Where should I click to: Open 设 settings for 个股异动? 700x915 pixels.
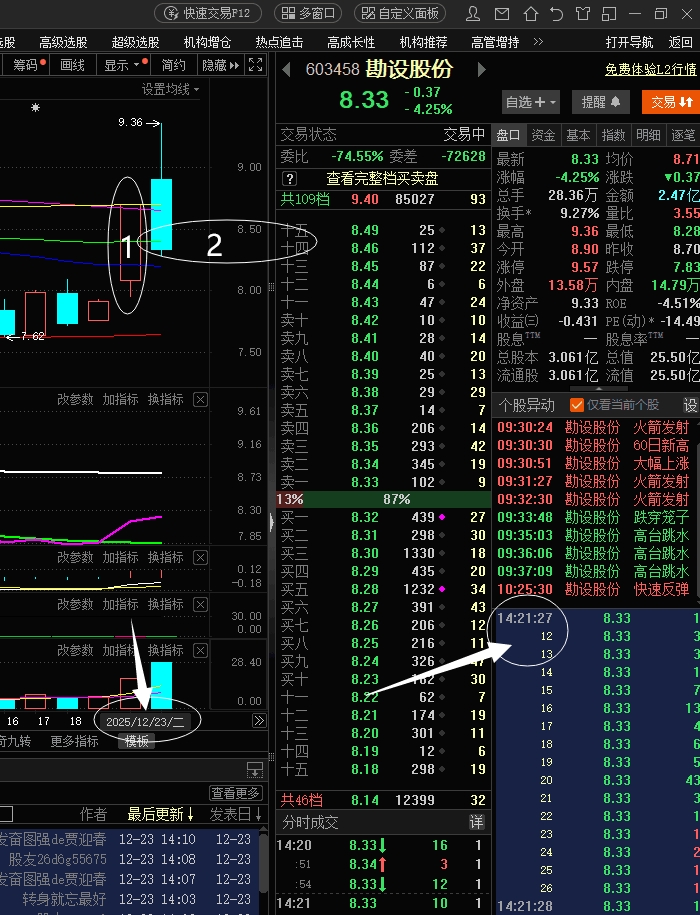pos(691,405)
